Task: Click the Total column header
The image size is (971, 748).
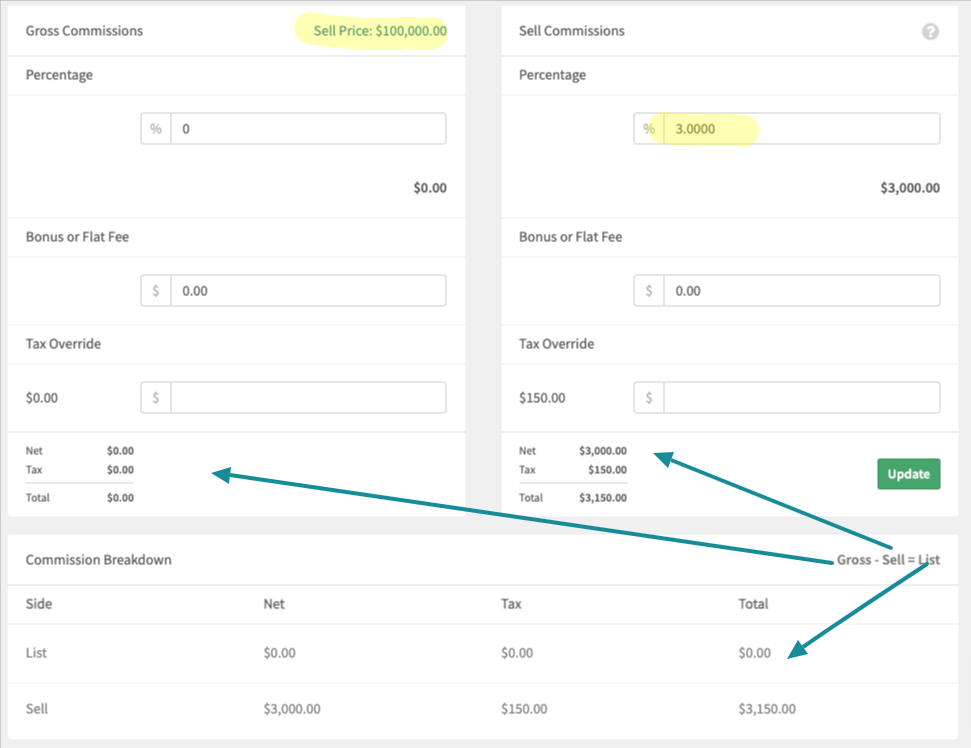Action: [753, 604]
